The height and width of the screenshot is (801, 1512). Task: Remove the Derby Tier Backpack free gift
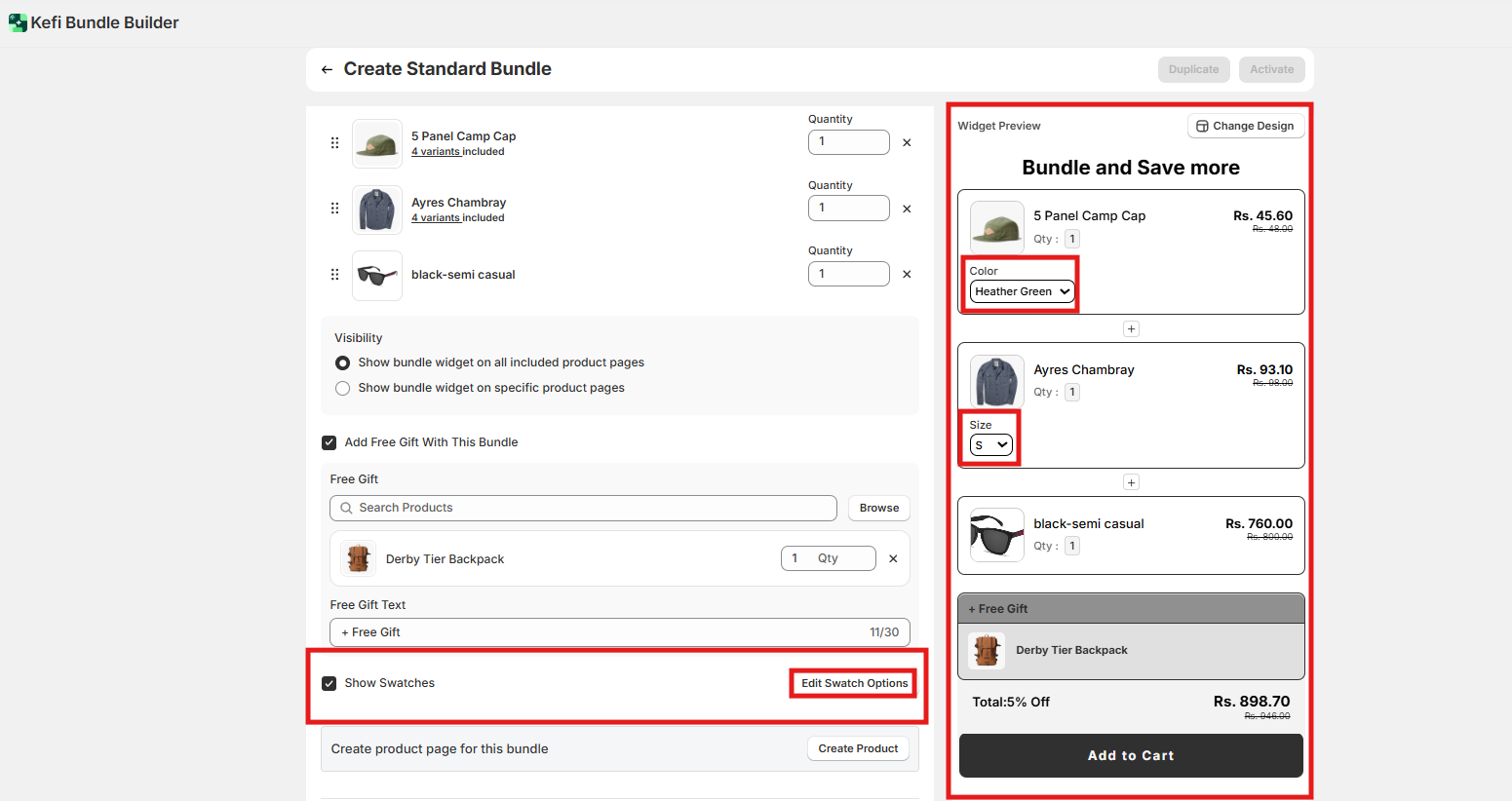pyautogui.click(x=893, y=558)
